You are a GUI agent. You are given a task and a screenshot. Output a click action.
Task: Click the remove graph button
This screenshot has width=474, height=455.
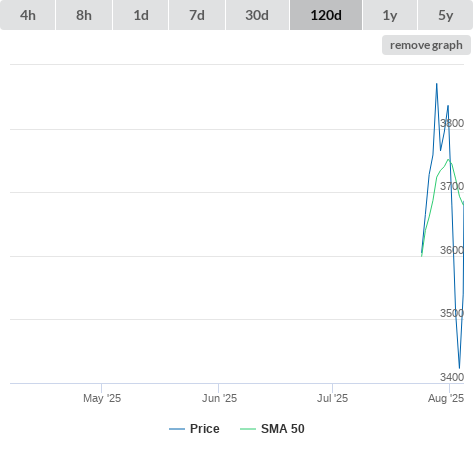426,45
